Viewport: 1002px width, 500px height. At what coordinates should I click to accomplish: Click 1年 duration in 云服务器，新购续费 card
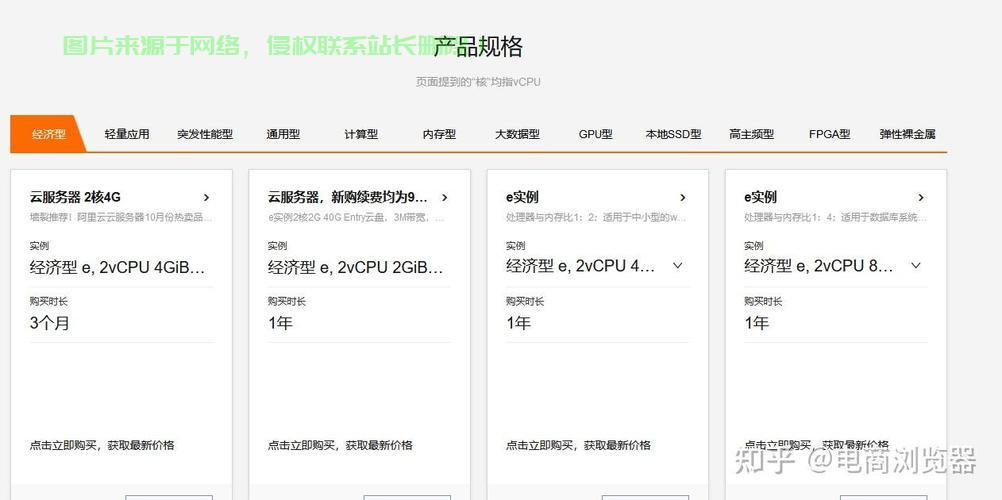[280, 323]
